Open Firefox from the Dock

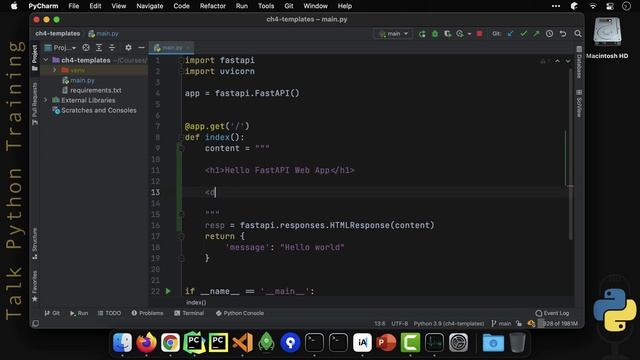(146, 342)
